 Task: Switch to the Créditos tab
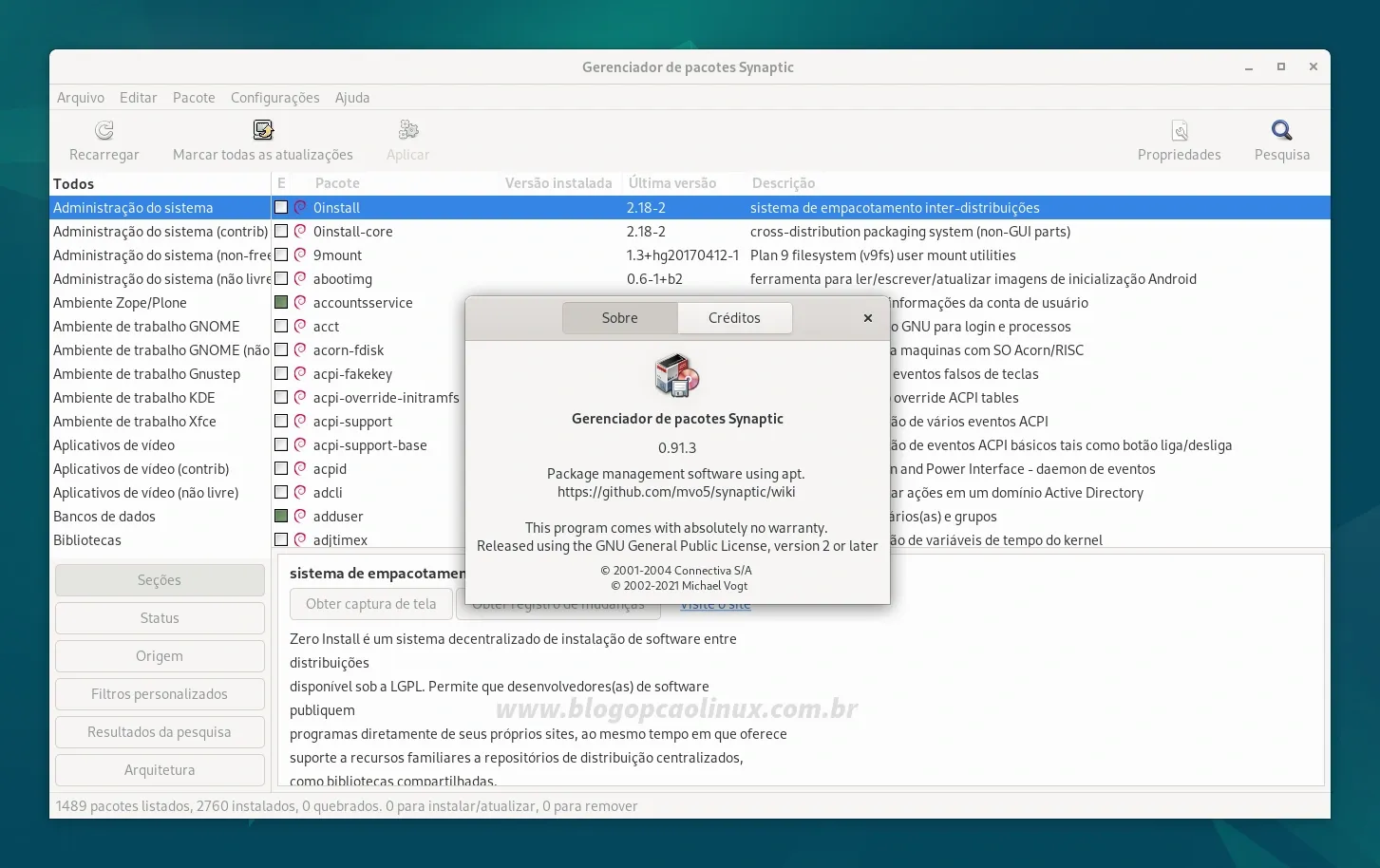tap(734, 318)
